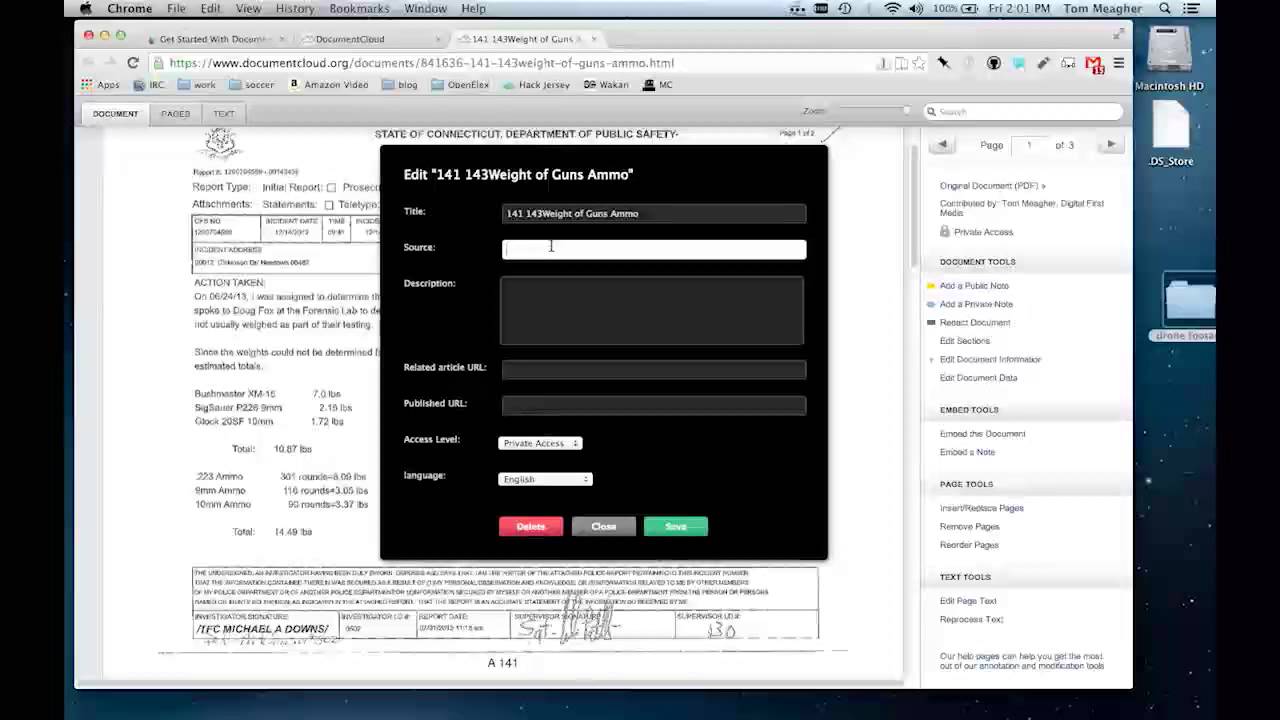Click Insert/Replace Pages link
Viewport: 1280px width, 720px height.
click(981, 508)
